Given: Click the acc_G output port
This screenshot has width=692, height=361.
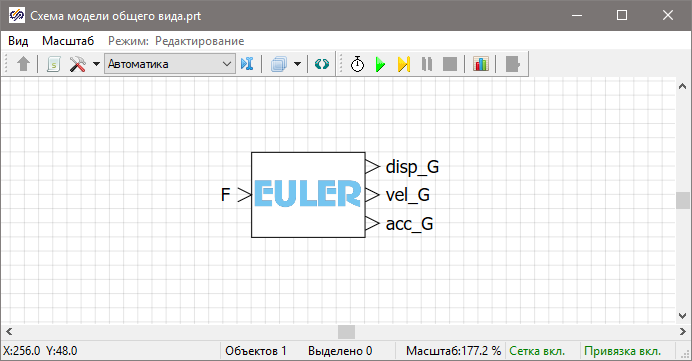Looking at the screenshot, I should tap(372, 224).
